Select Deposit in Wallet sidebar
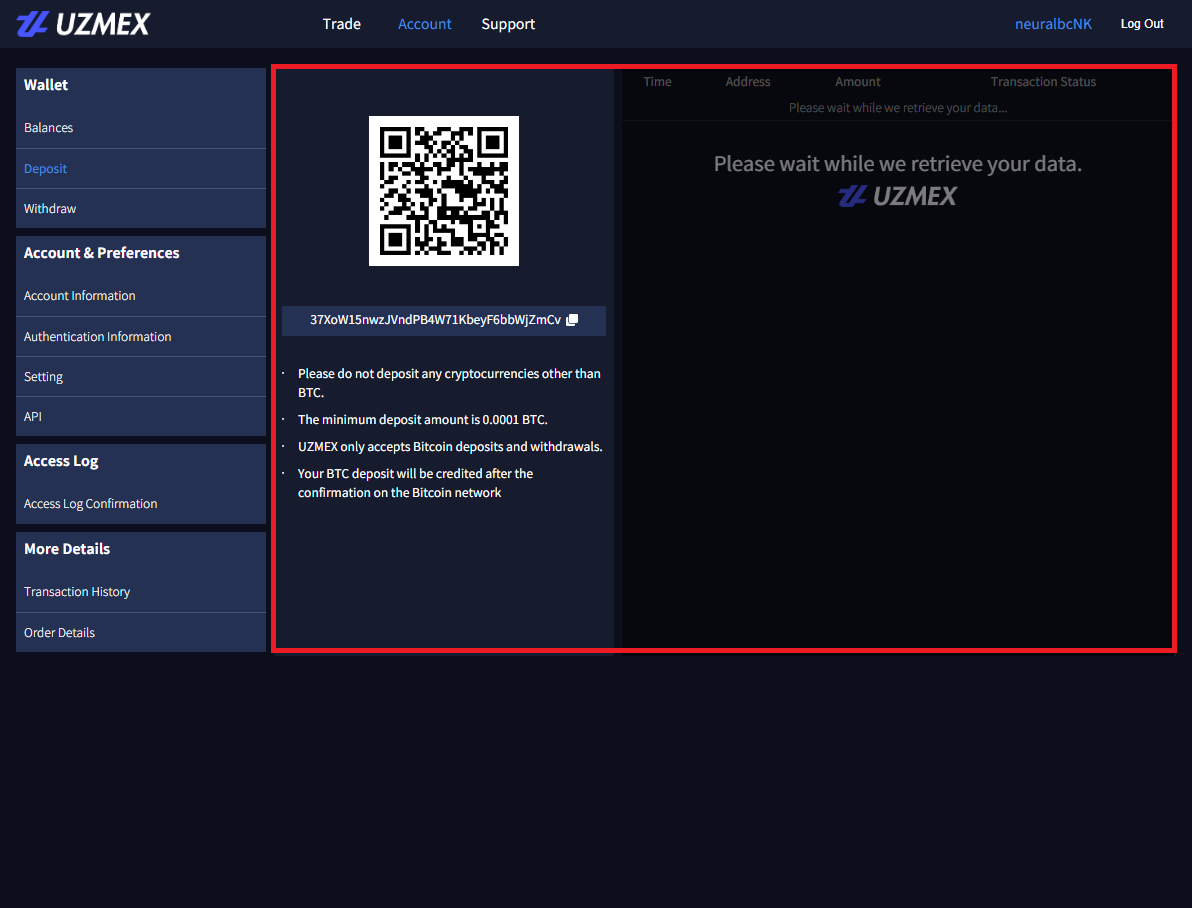1192x908 pixels. (46, 169)
